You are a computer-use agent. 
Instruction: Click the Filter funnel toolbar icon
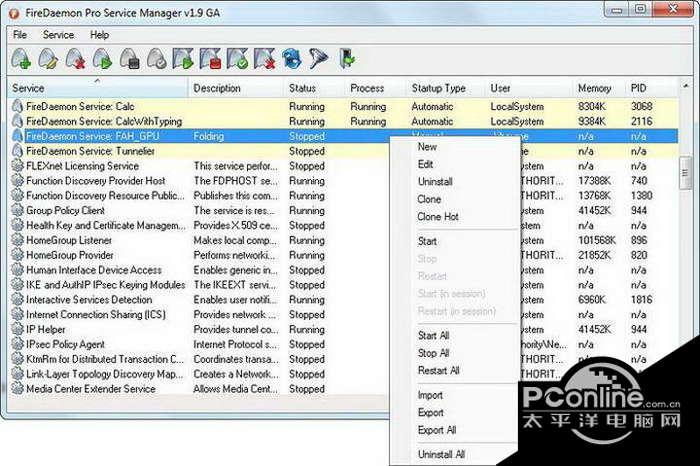319,59
